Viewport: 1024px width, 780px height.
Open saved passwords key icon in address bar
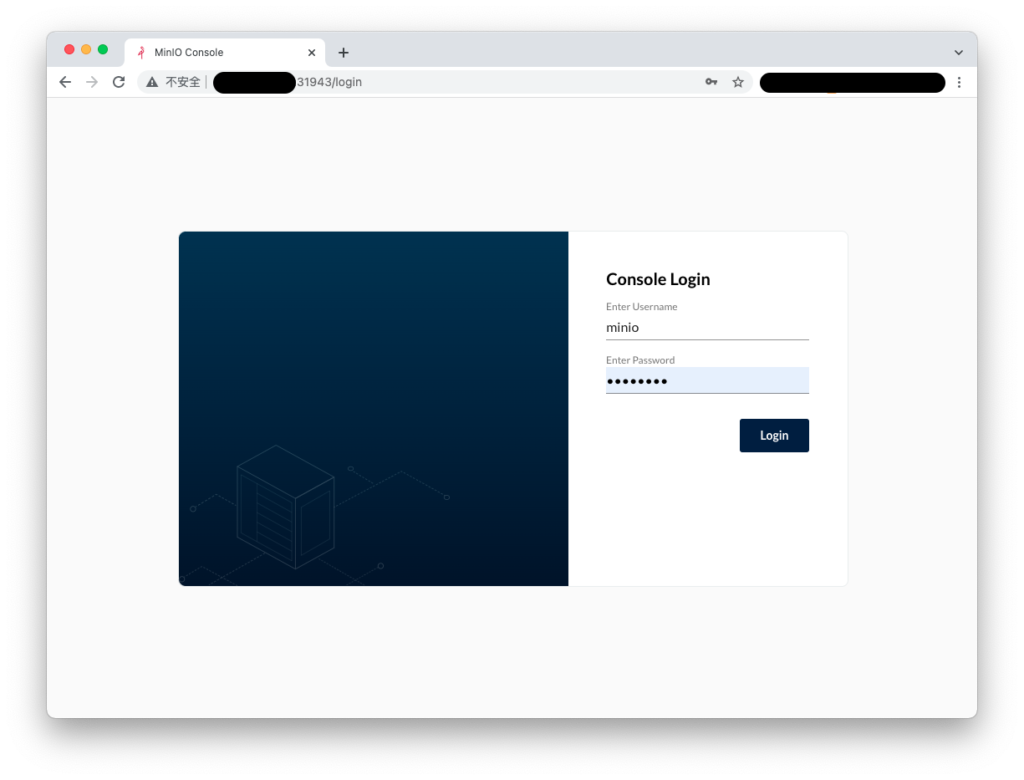point(711,82)
